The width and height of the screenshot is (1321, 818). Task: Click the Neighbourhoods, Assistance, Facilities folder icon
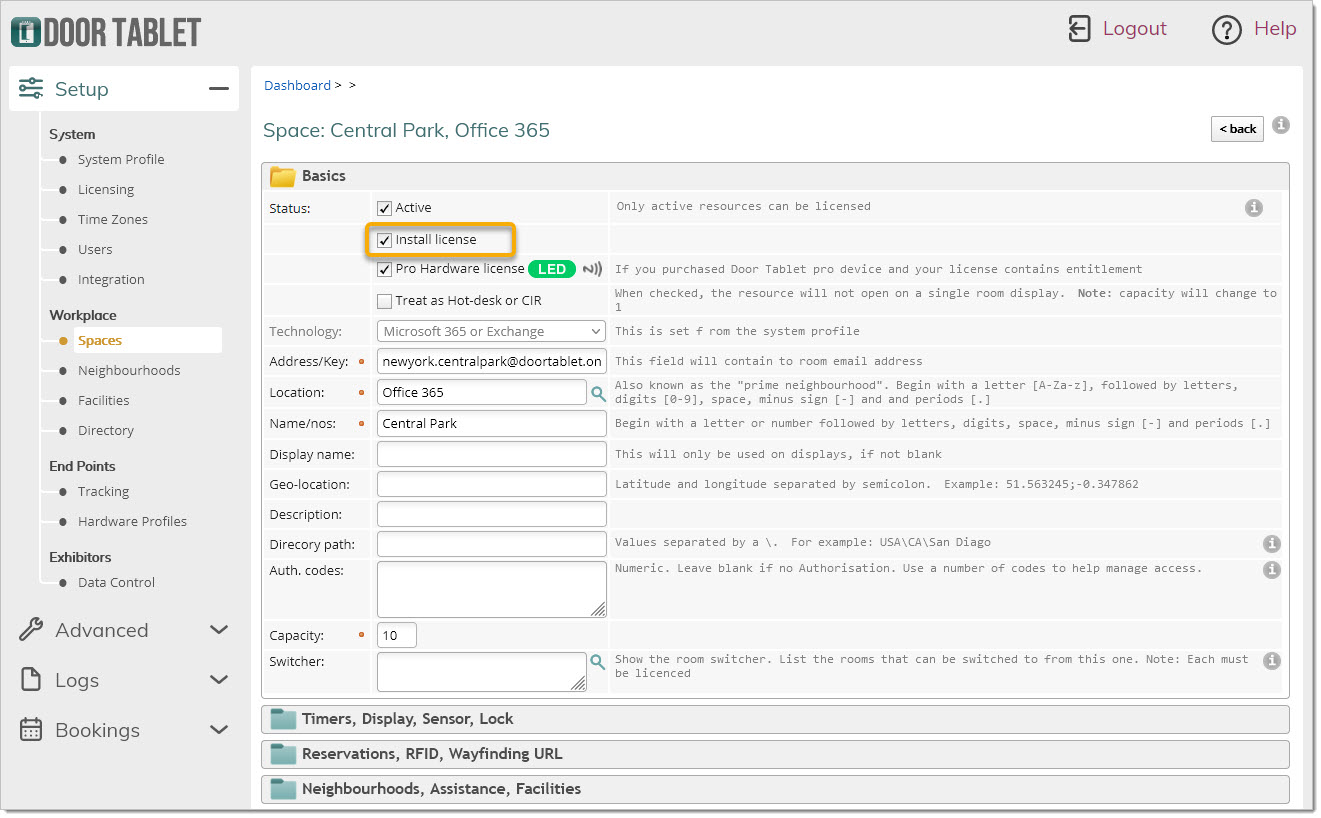click(283, 790)
